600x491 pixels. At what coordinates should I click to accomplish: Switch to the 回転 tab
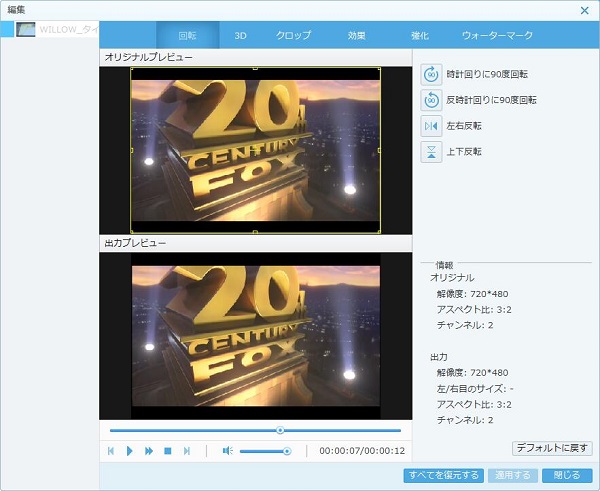pos(188,35)
